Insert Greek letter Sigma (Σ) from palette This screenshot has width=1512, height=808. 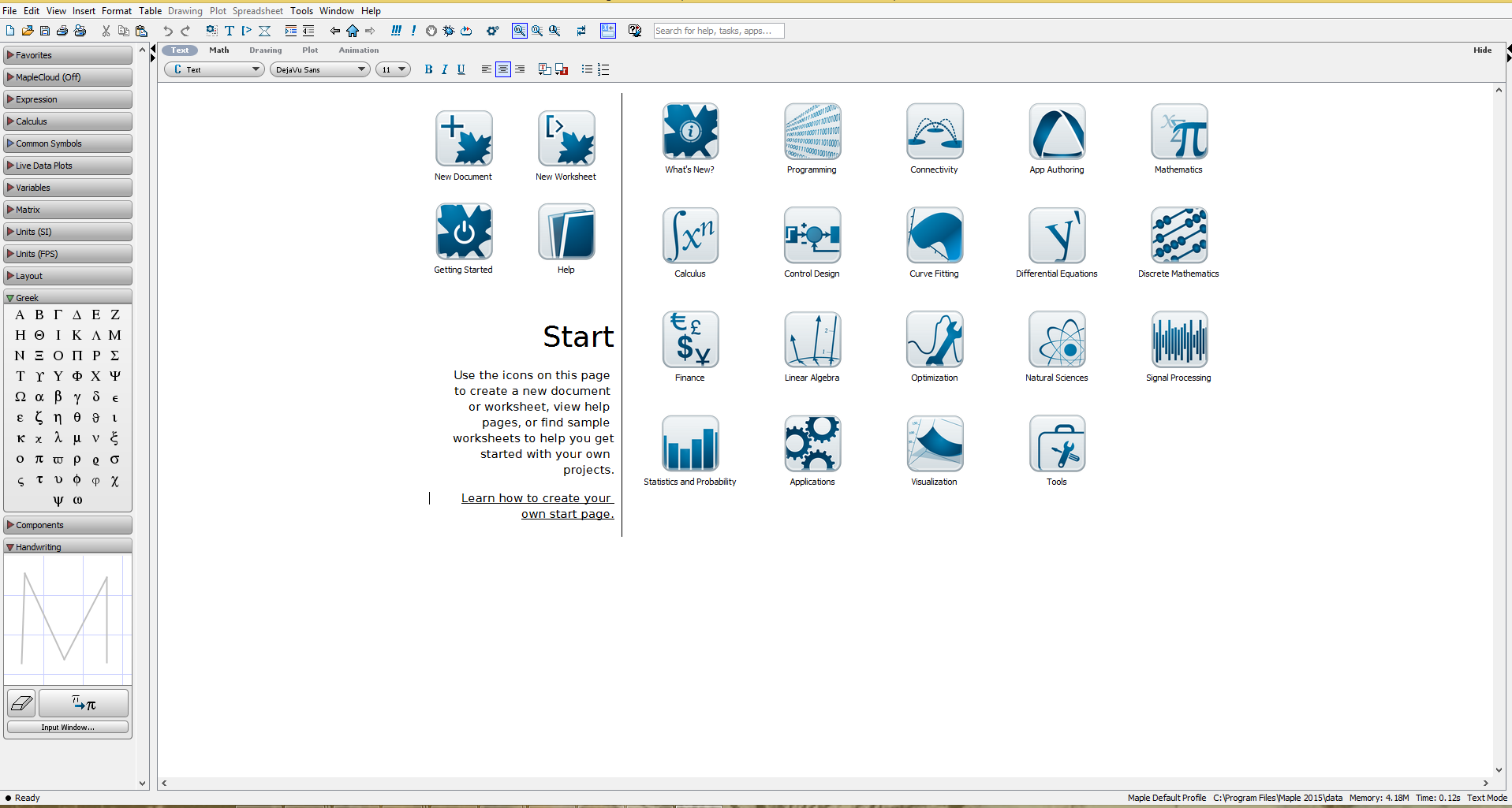tap(115, 356)
